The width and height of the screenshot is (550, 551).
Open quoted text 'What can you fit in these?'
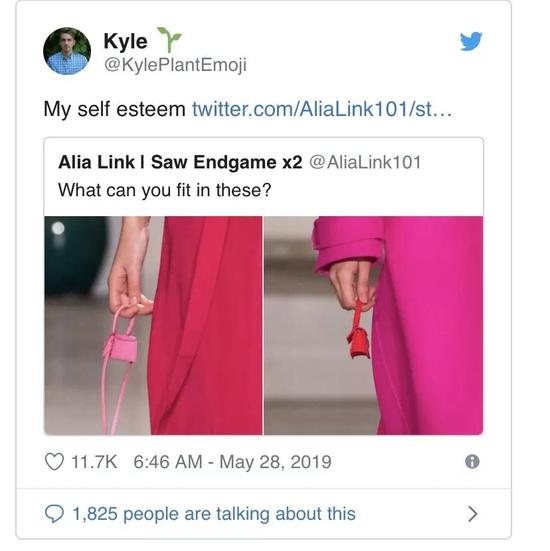click(165, 190)
